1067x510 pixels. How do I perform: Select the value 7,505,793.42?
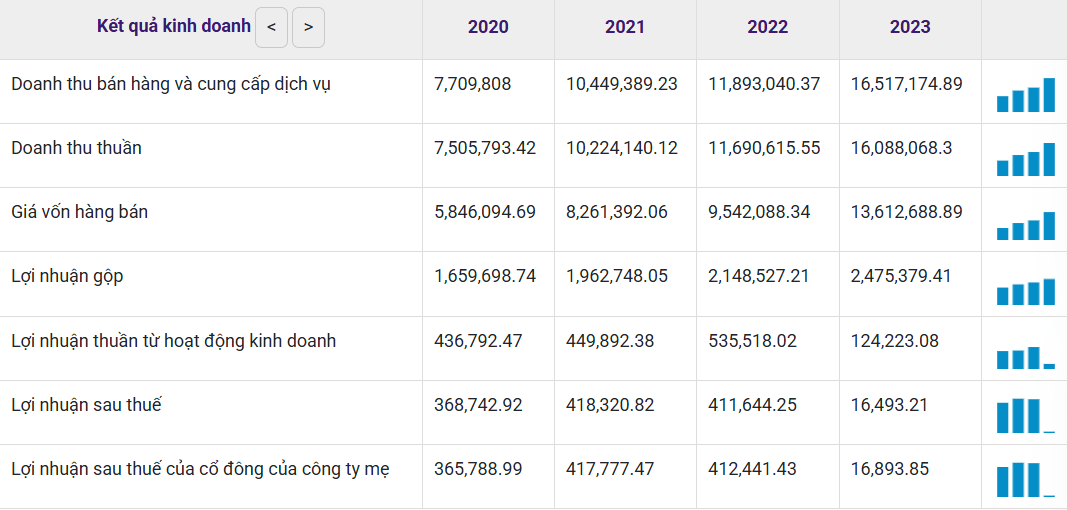[485, 148]
